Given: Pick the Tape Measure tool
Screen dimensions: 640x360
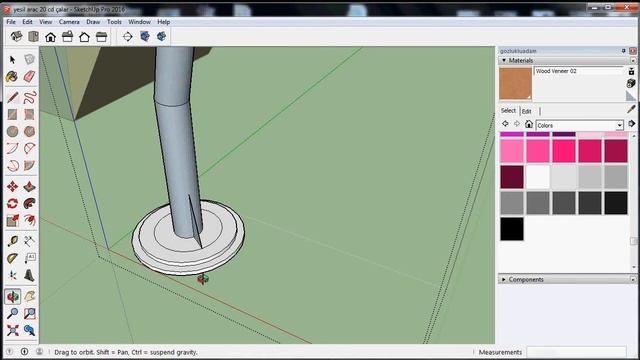Looking at the screenshot, I should [12, 241].
